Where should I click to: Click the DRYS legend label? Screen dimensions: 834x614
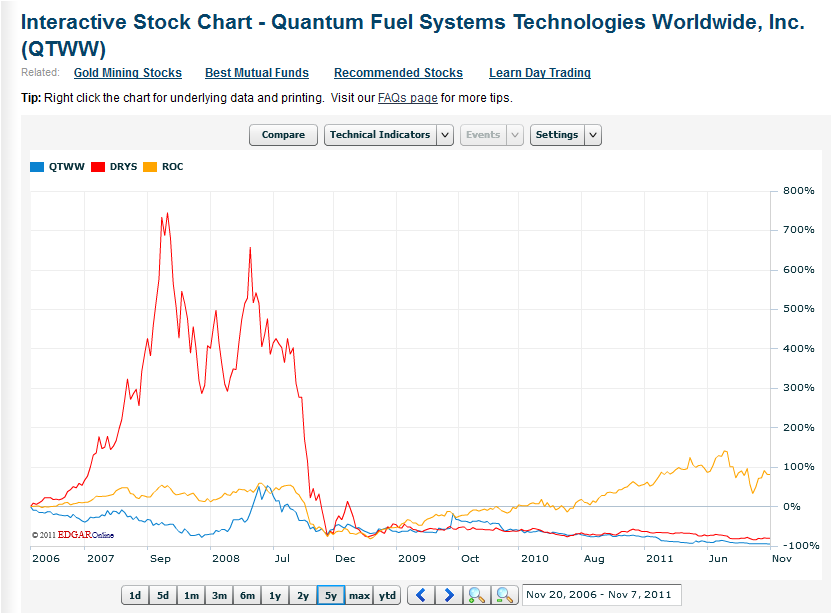click(x=123, y=167)
